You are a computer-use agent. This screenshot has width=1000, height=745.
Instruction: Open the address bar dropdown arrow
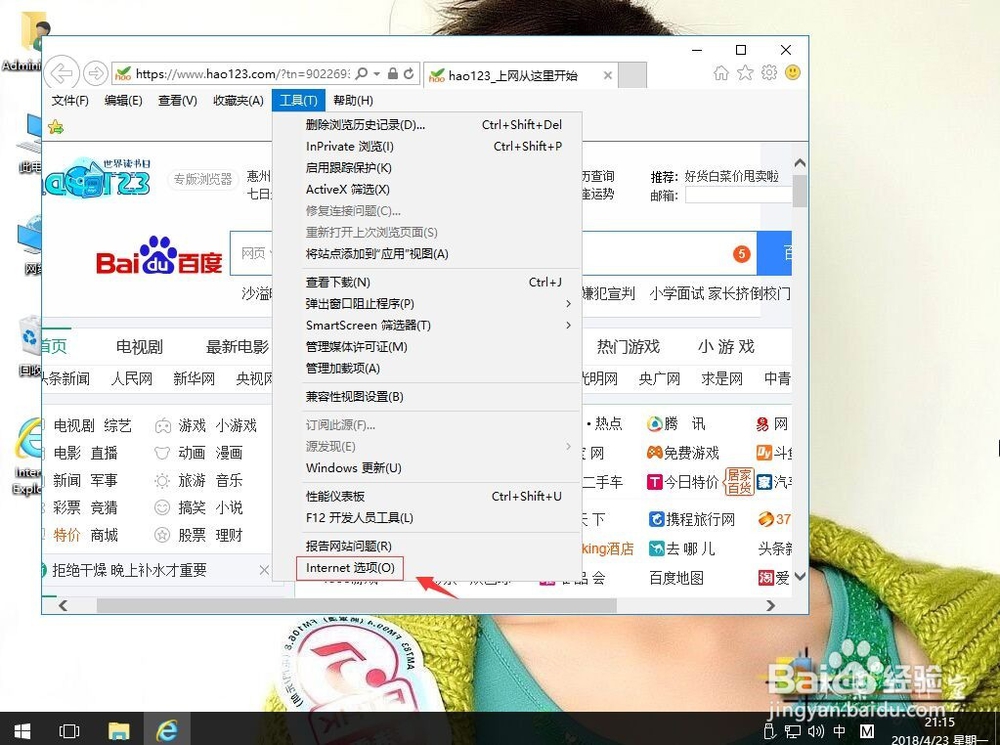[377, 74]
